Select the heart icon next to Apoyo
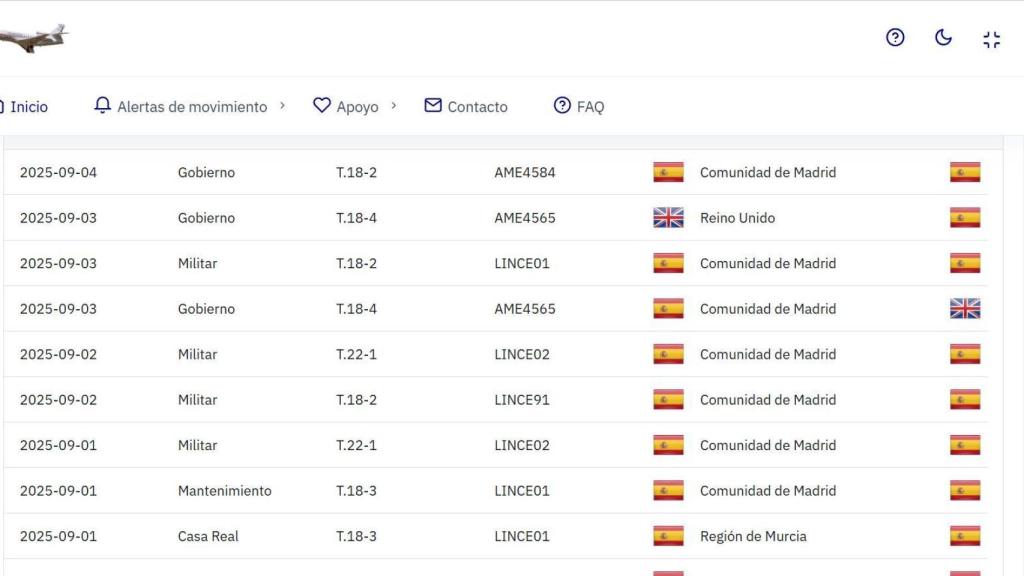Image resolution: width=1024 pixels, height=576 pixels. click(320, 105)
